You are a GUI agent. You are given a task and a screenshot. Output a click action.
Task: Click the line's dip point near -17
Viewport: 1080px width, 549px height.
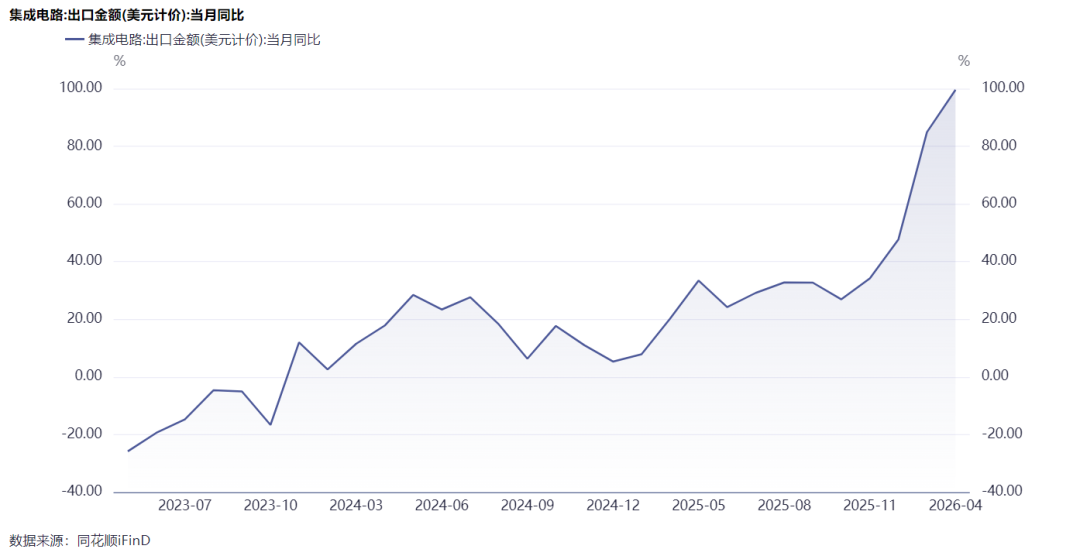tap(271, 424)
